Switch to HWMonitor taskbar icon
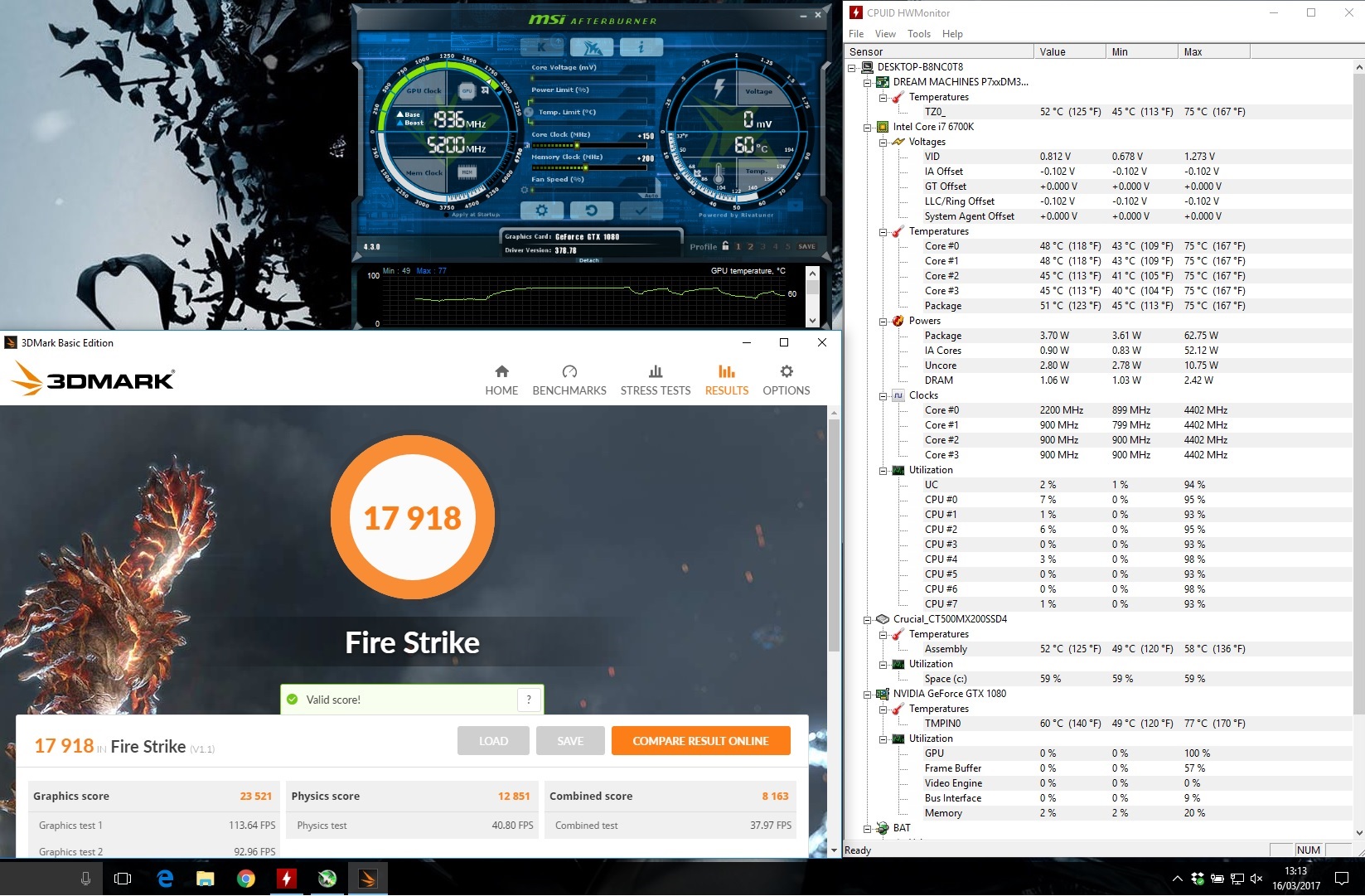 point(286,878)
